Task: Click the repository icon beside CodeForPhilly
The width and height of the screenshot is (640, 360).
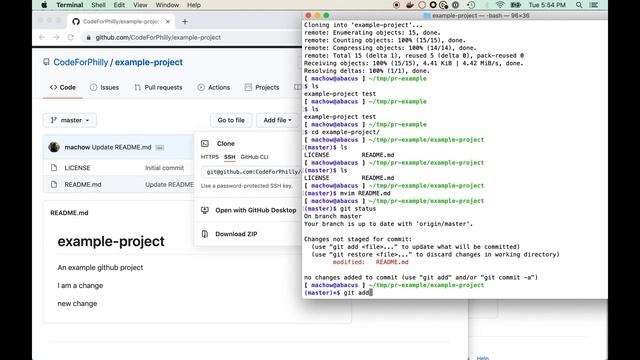Action: (x=46, y=62)
